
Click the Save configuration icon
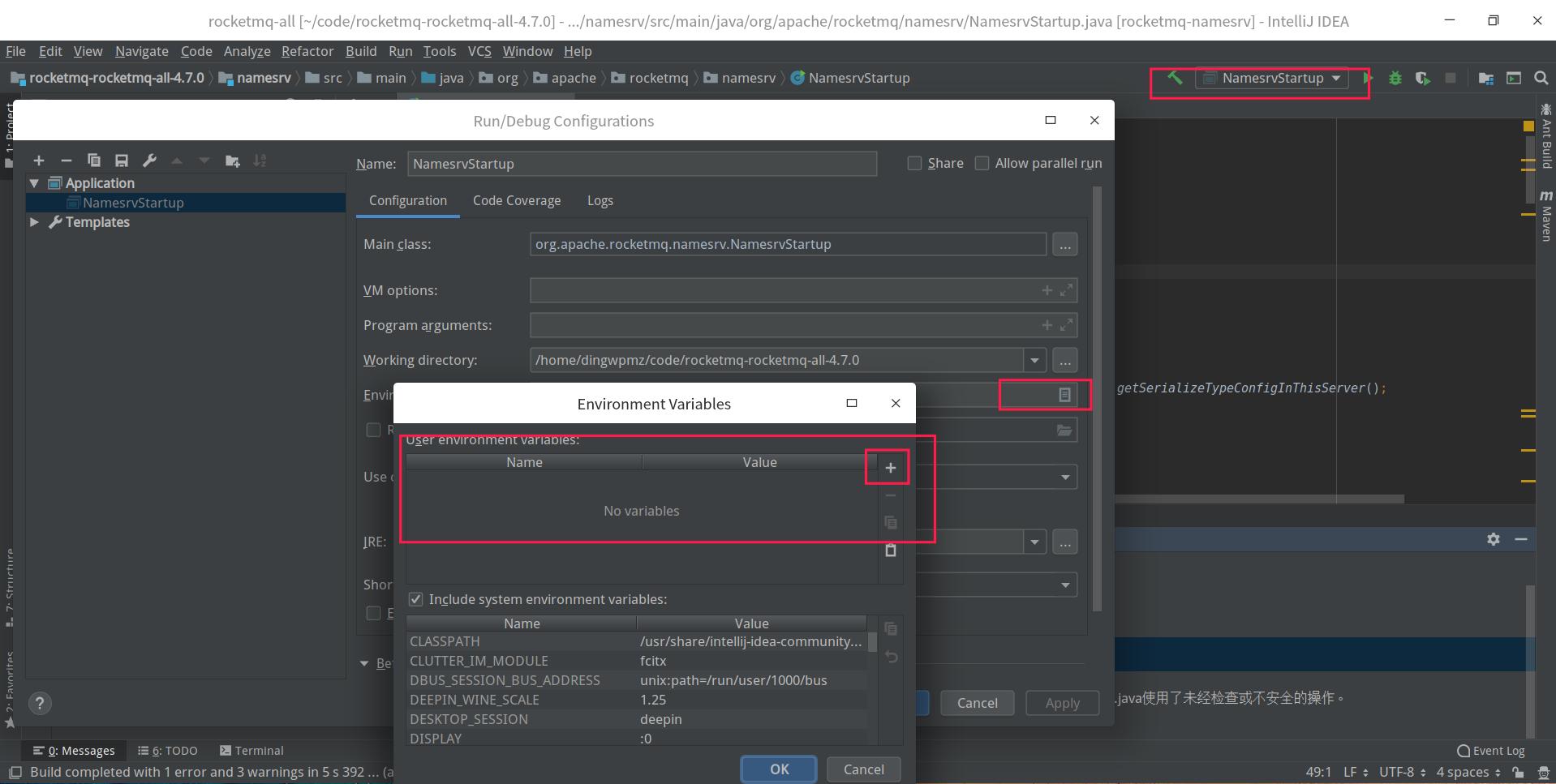122,160
